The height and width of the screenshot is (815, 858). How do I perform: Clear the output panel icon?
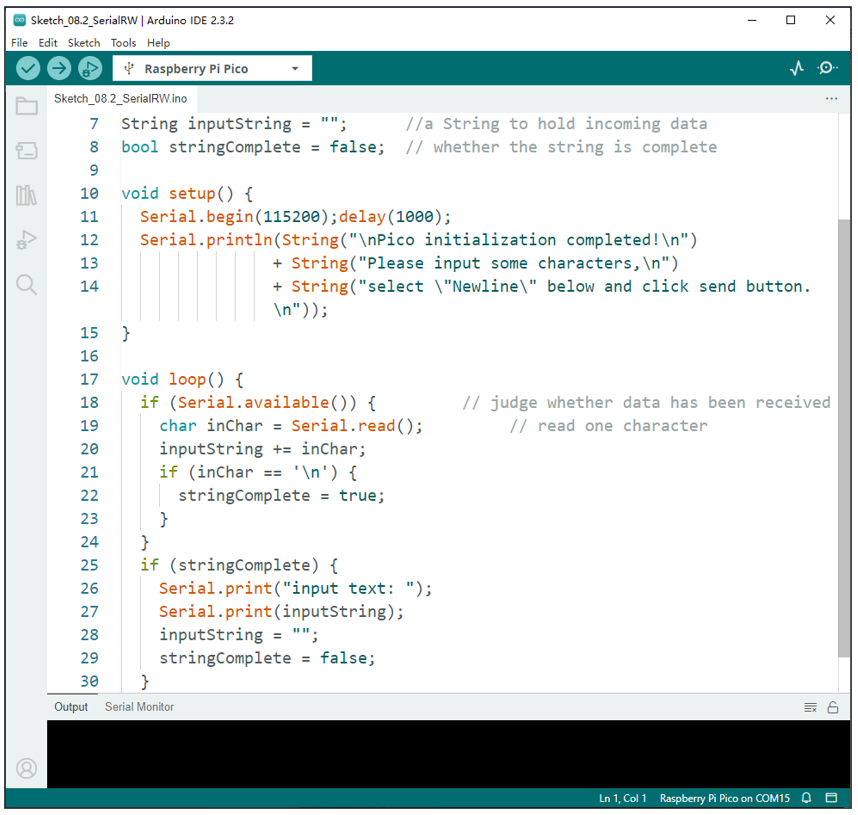pyautogui.click(x=810, y=707)
